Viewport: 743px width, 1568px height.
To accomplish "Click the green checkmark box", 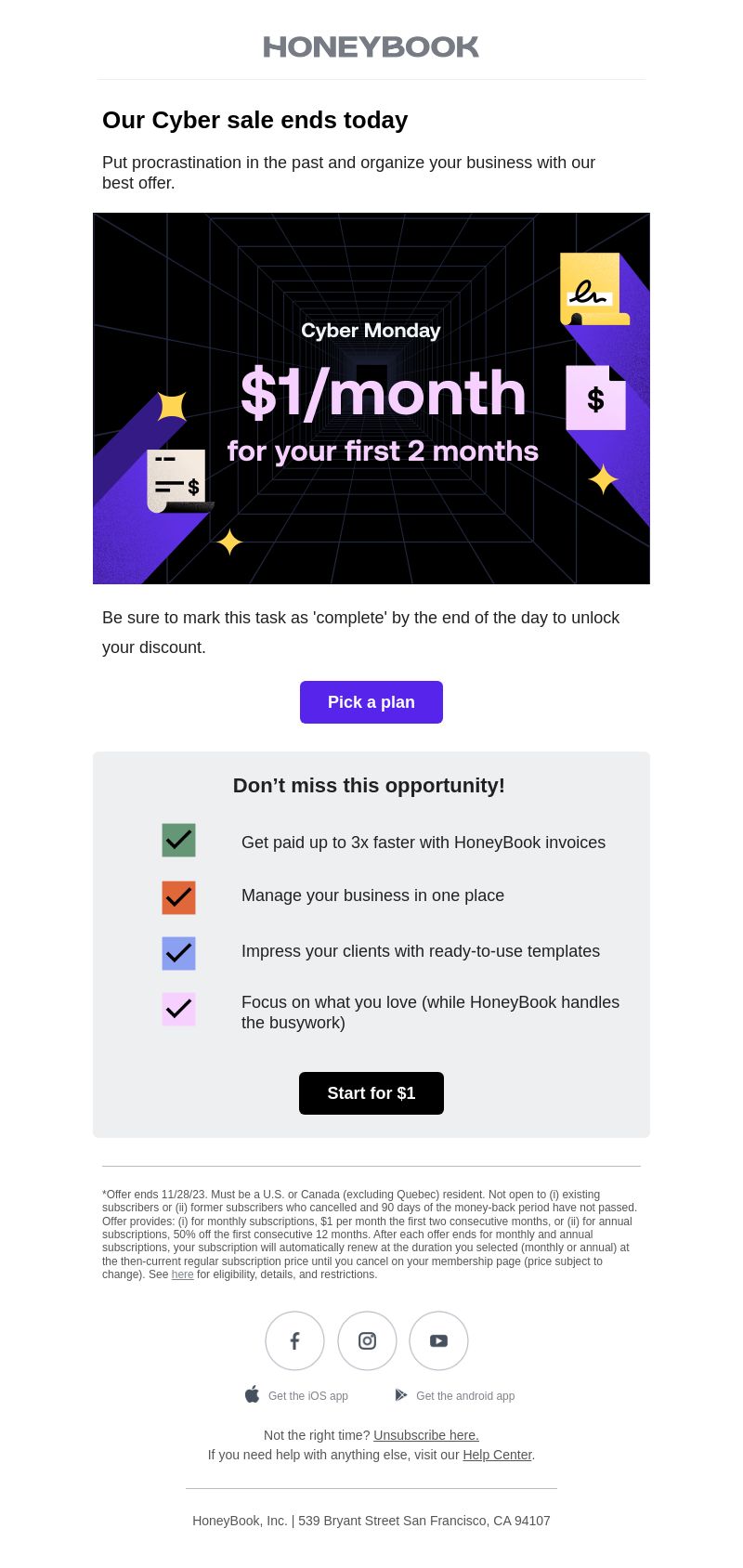I will click(178, 841).
